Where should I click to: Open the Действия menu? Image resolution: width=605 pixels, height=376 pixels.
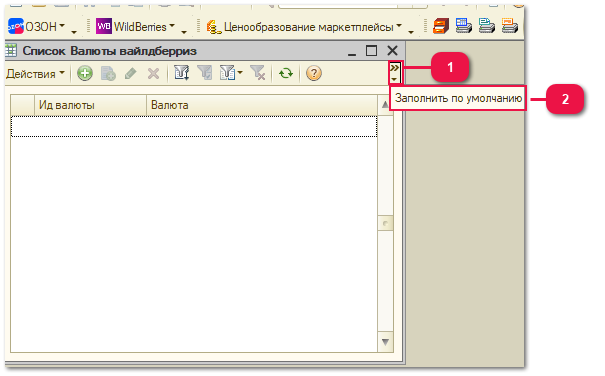tap(35, 73)
